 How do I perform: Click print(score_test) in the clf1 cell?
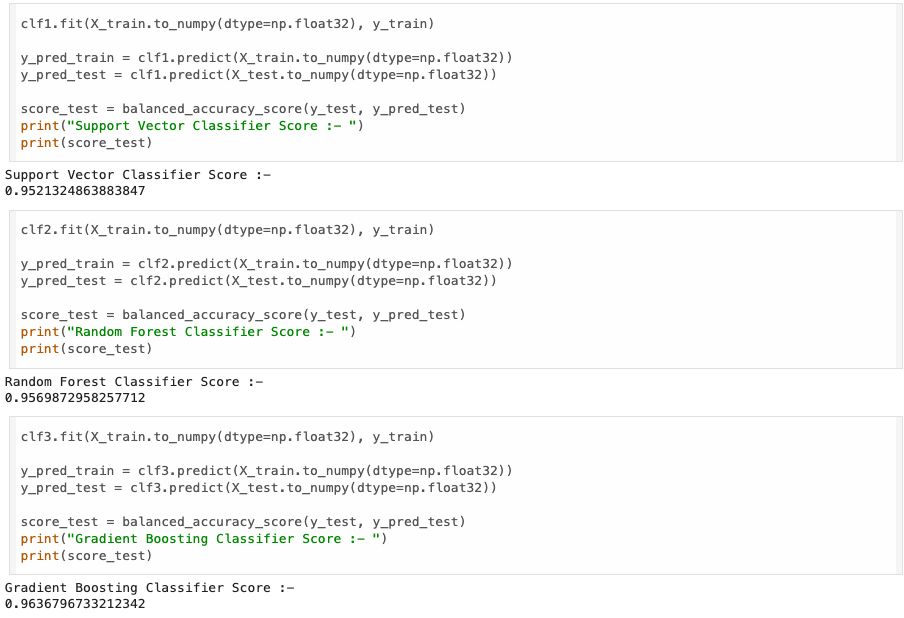tap(86, 143)
